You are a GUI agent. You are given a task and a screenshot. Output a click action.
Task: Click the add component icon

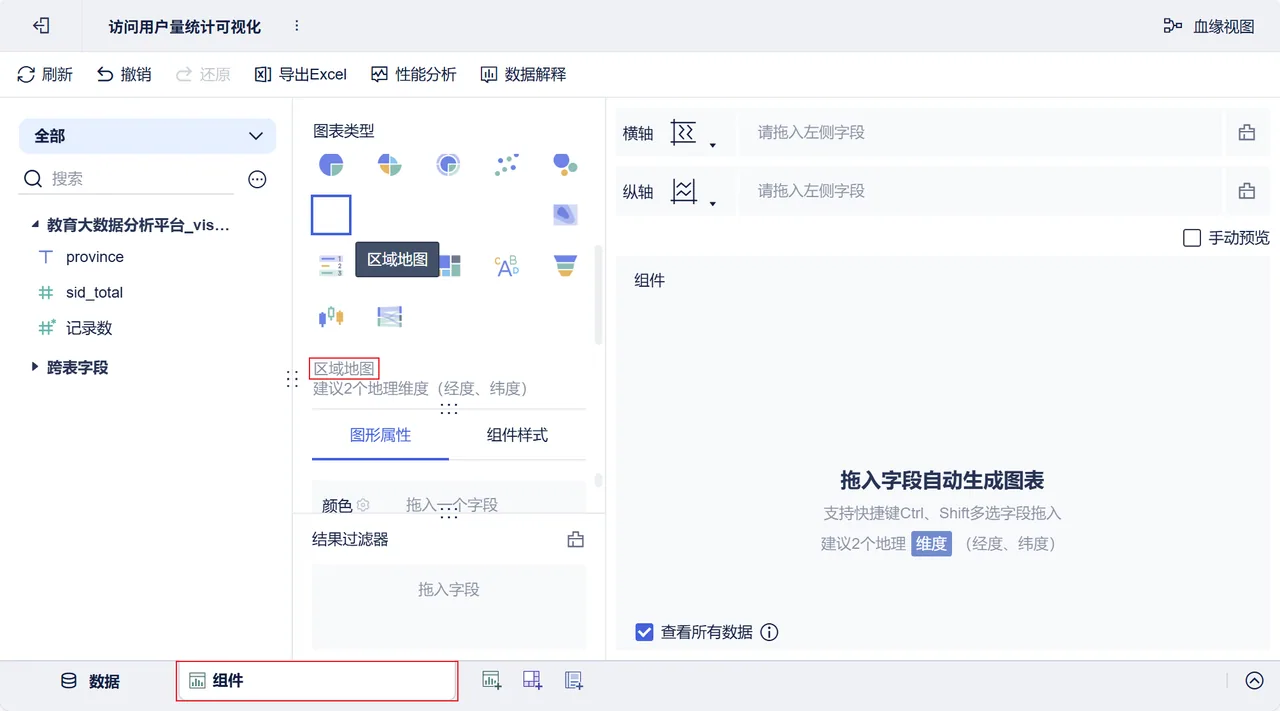click(492, 680)
